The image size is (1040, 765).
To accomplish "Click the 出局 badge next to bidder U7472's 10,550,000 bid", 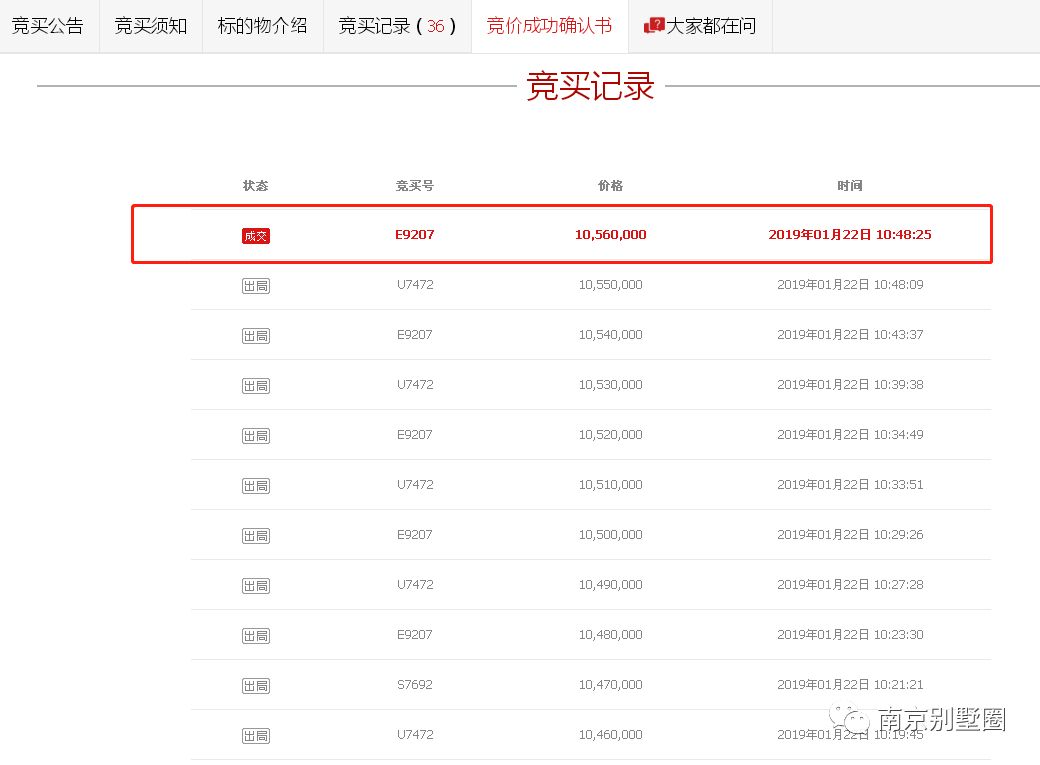I will click(x=255, y=285).
